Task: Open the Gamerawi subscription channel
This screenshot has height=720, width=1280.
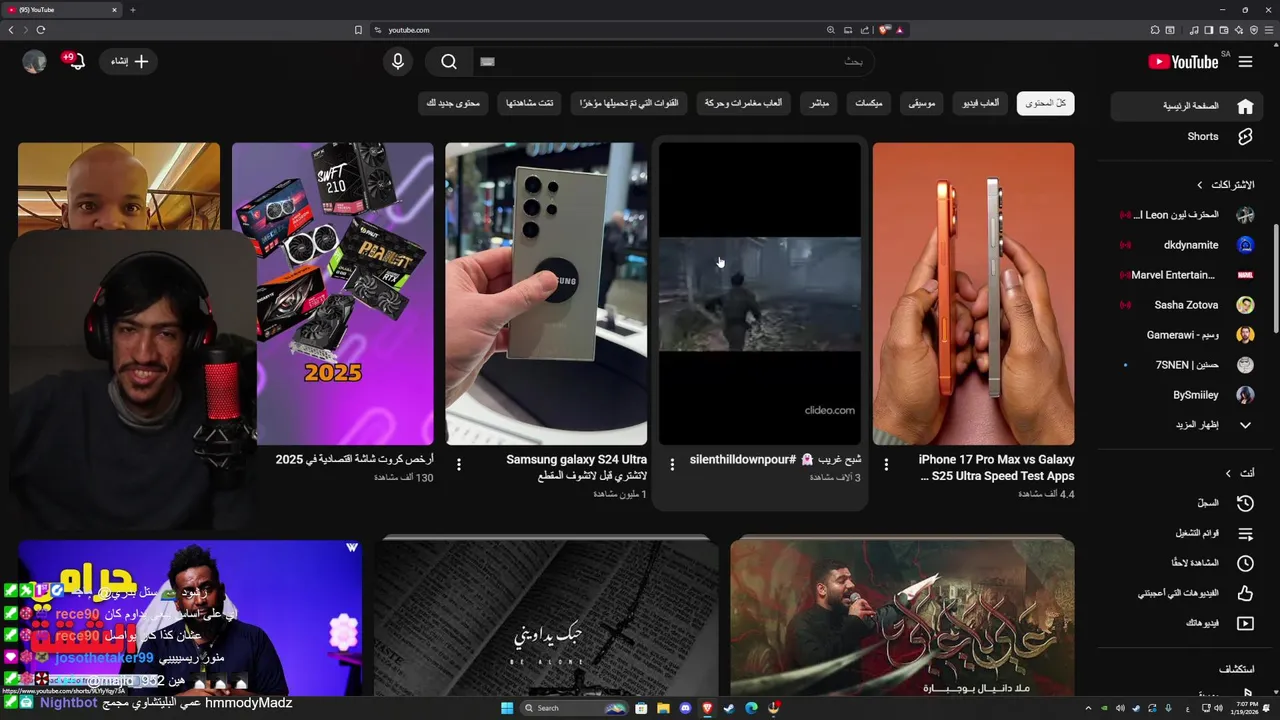Action: 1187,335
